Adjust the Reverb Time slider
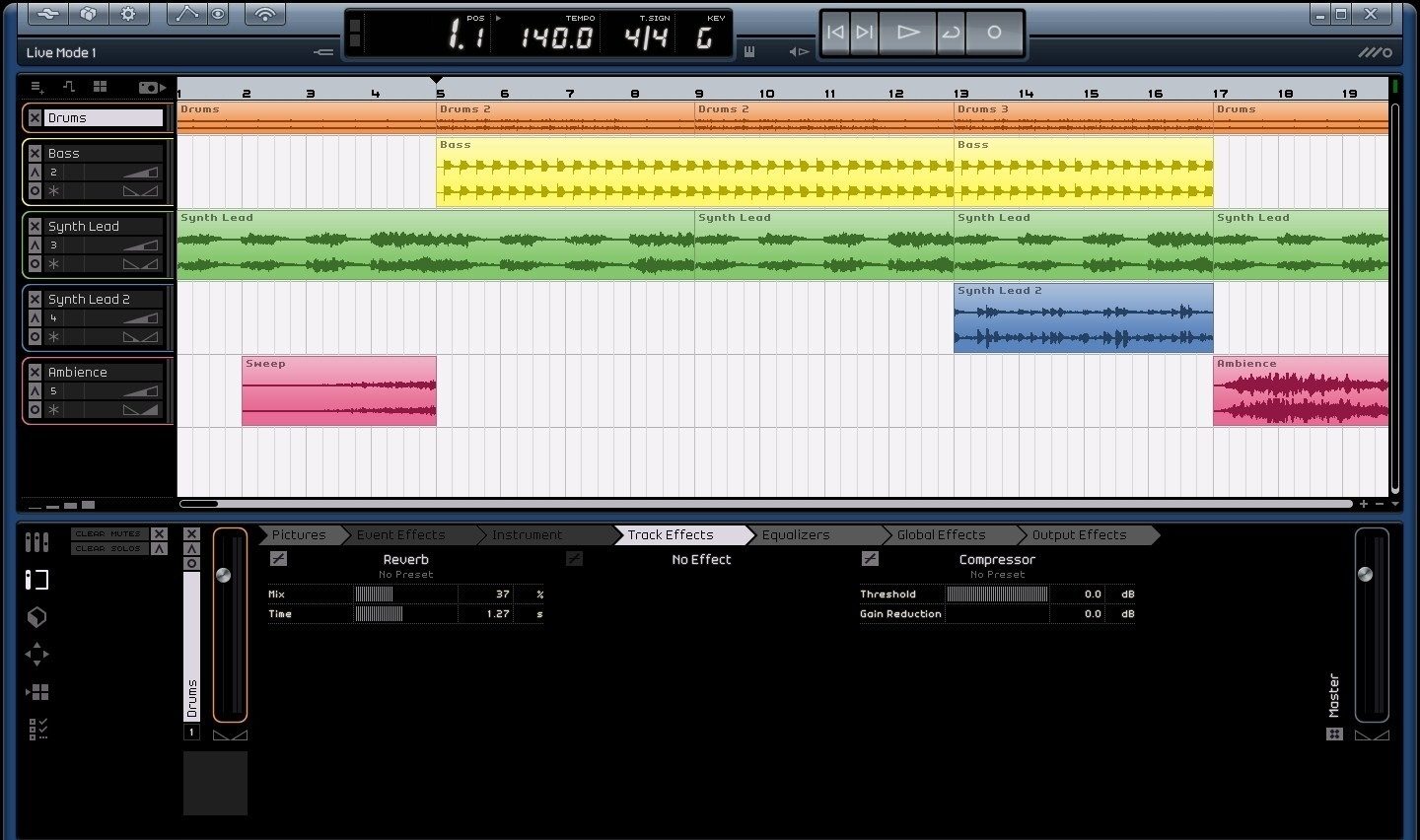This screenshot has width=1420, height=840. click(405, 613)
